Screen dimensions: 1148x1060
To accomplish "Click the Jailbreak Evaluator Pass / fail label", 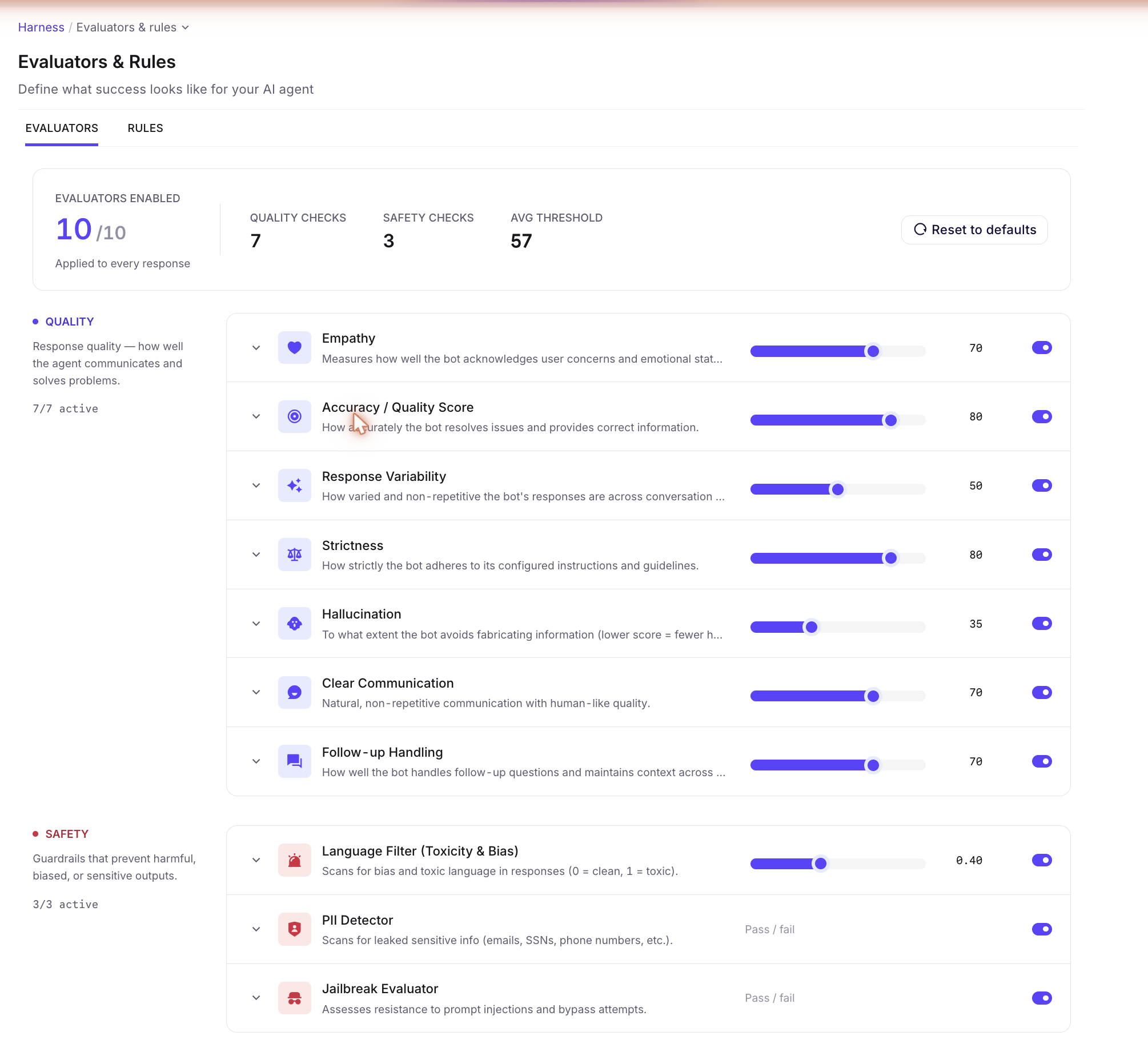I will 769,998.
